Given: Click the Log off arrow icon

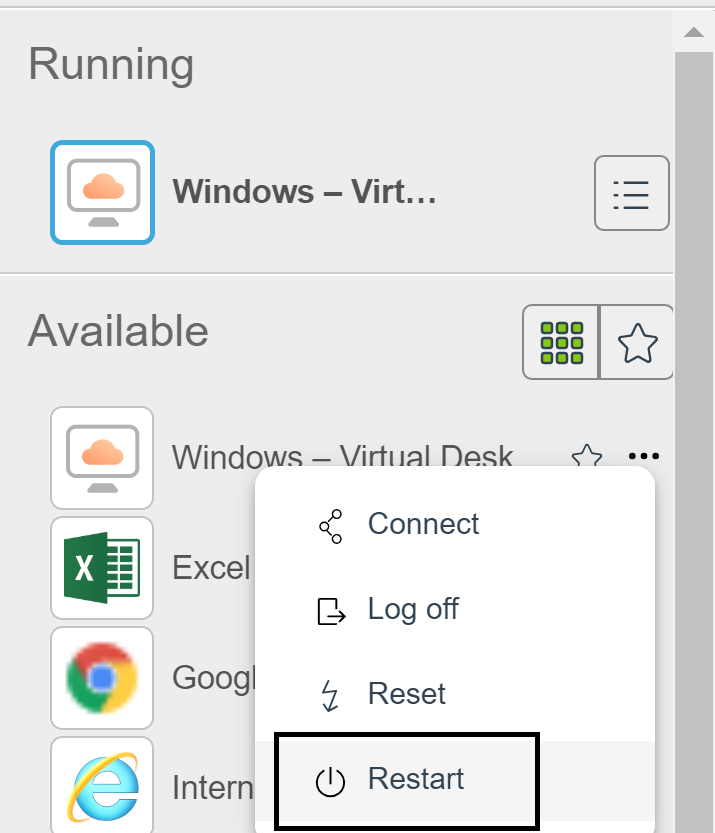Looking at the screenshot, I should click(331, 611).
